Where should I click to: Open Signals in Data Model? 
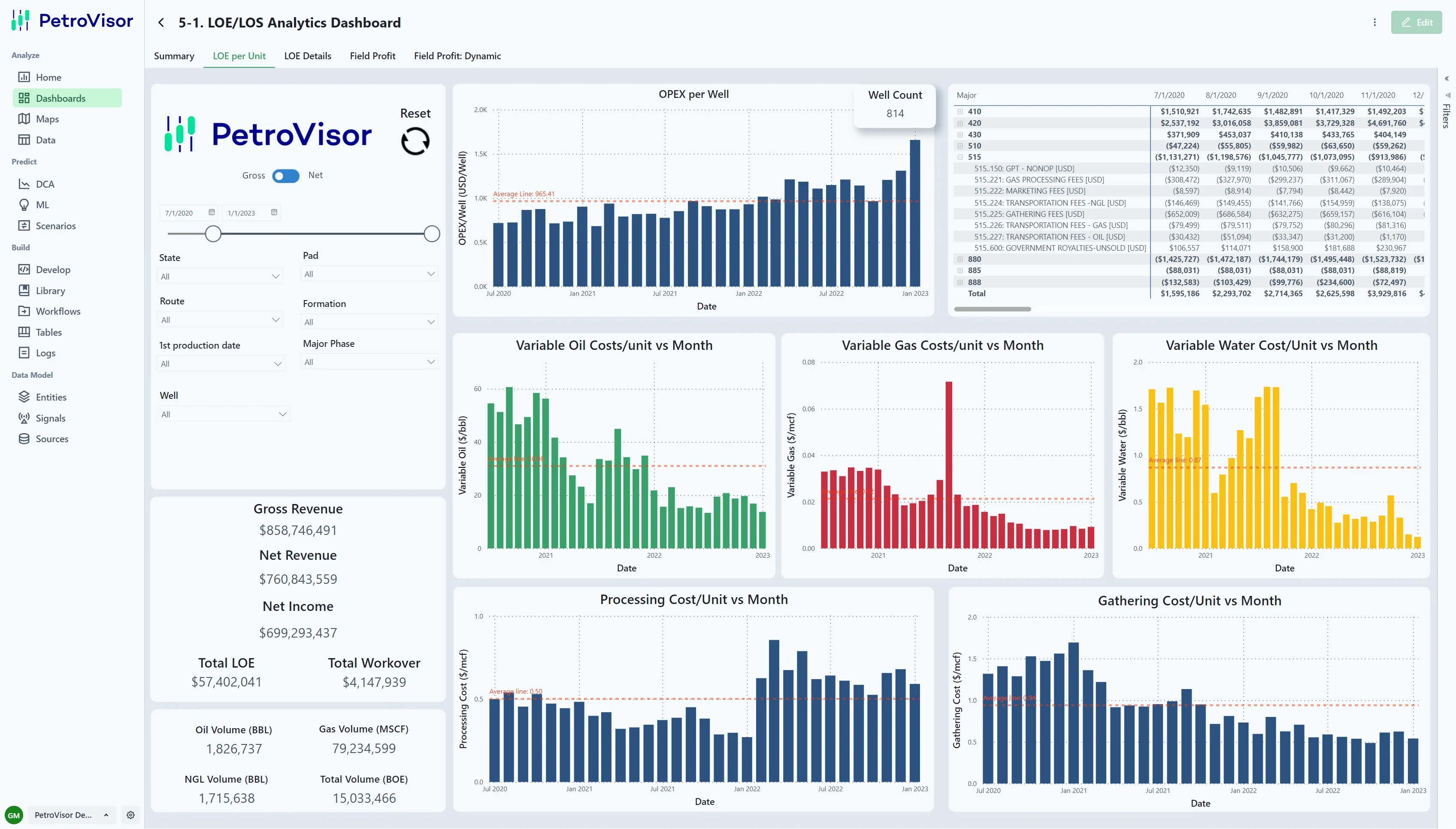click(50, 418)
